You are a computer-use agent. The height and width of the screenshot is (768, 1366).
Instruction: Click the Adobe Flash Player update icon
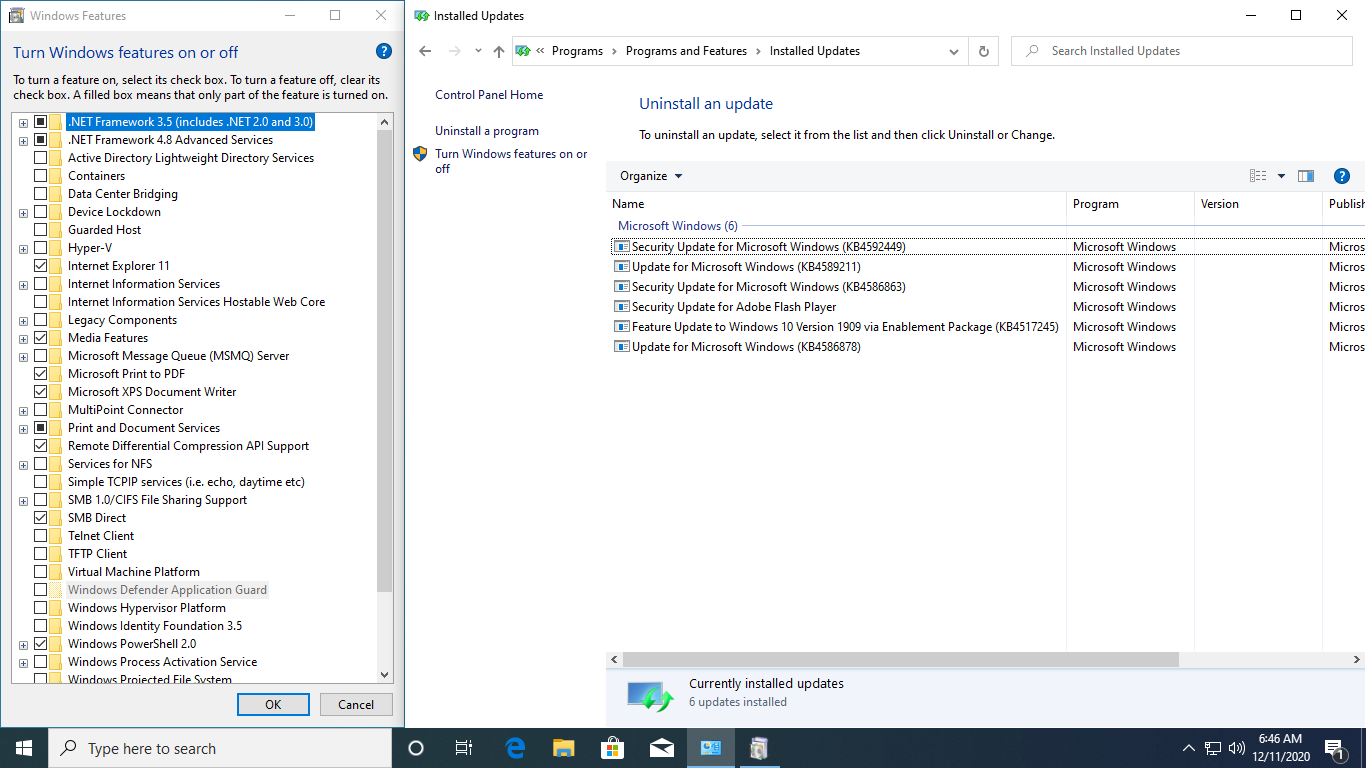pos(621,307)
